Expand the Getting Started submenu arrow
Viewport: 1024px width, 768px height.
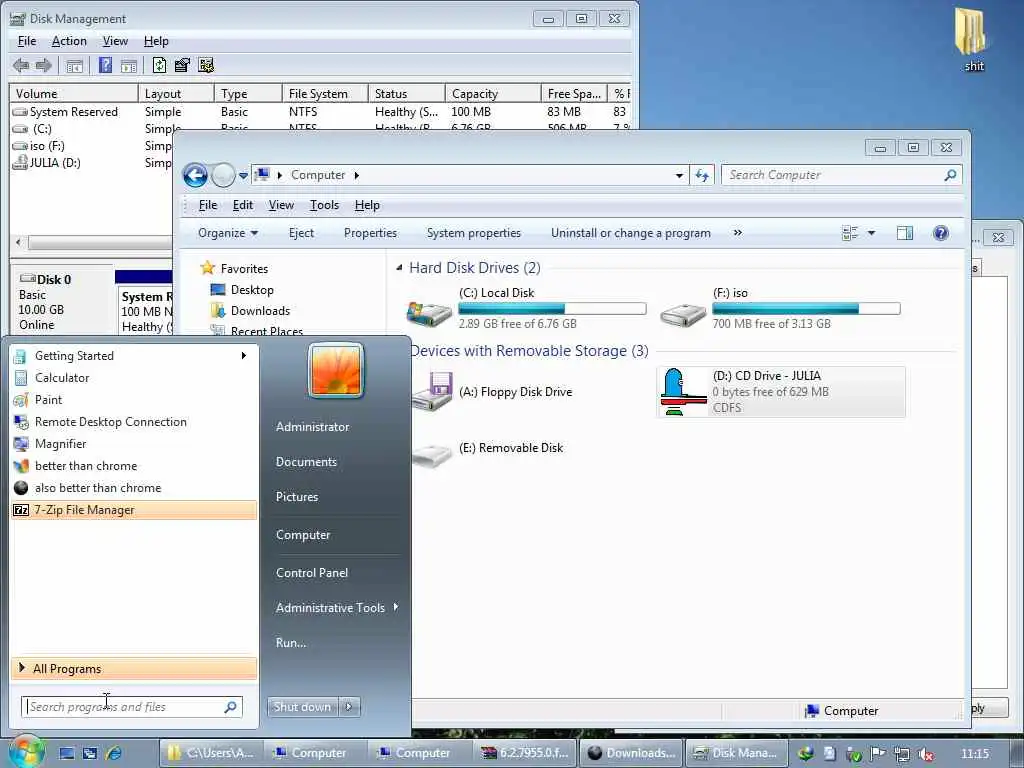click(244, 355)
